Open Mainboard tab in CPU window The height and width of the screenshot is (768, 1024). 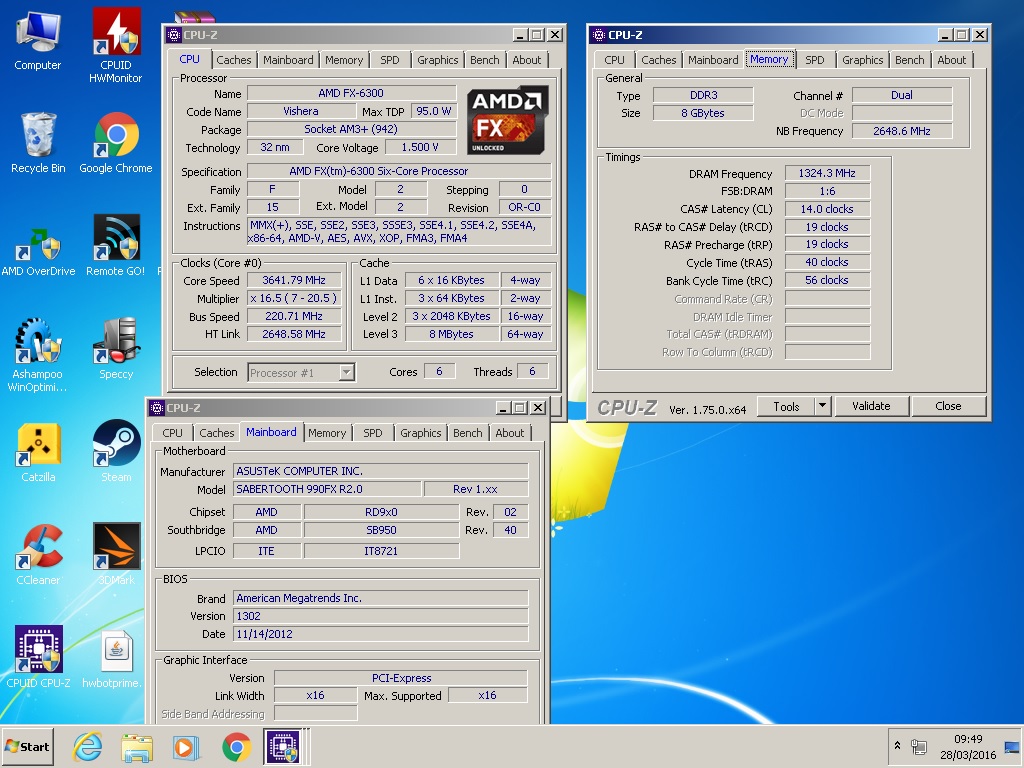[288, 59]
